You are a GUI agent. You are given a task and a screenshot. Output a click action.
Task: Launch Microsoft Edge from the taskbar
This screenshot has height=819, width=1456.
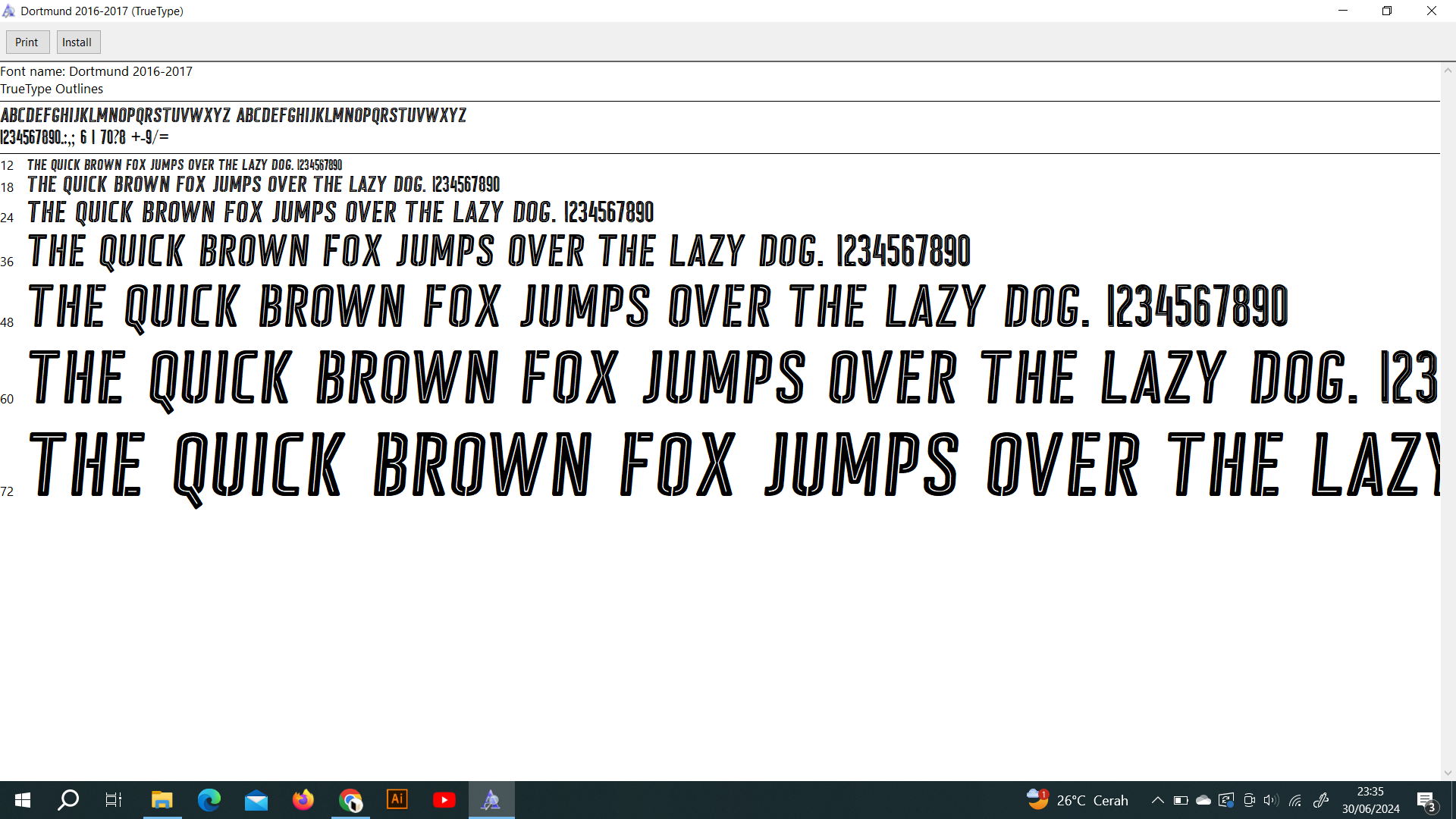coord(209,800)
